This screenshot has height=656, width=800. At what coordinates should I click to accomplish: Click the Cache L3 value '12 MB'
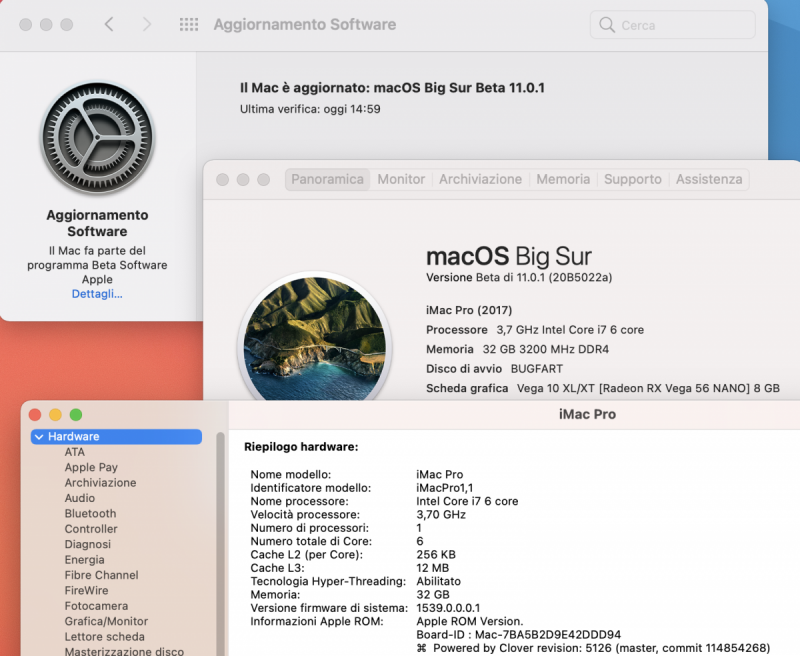pos(432,568)
